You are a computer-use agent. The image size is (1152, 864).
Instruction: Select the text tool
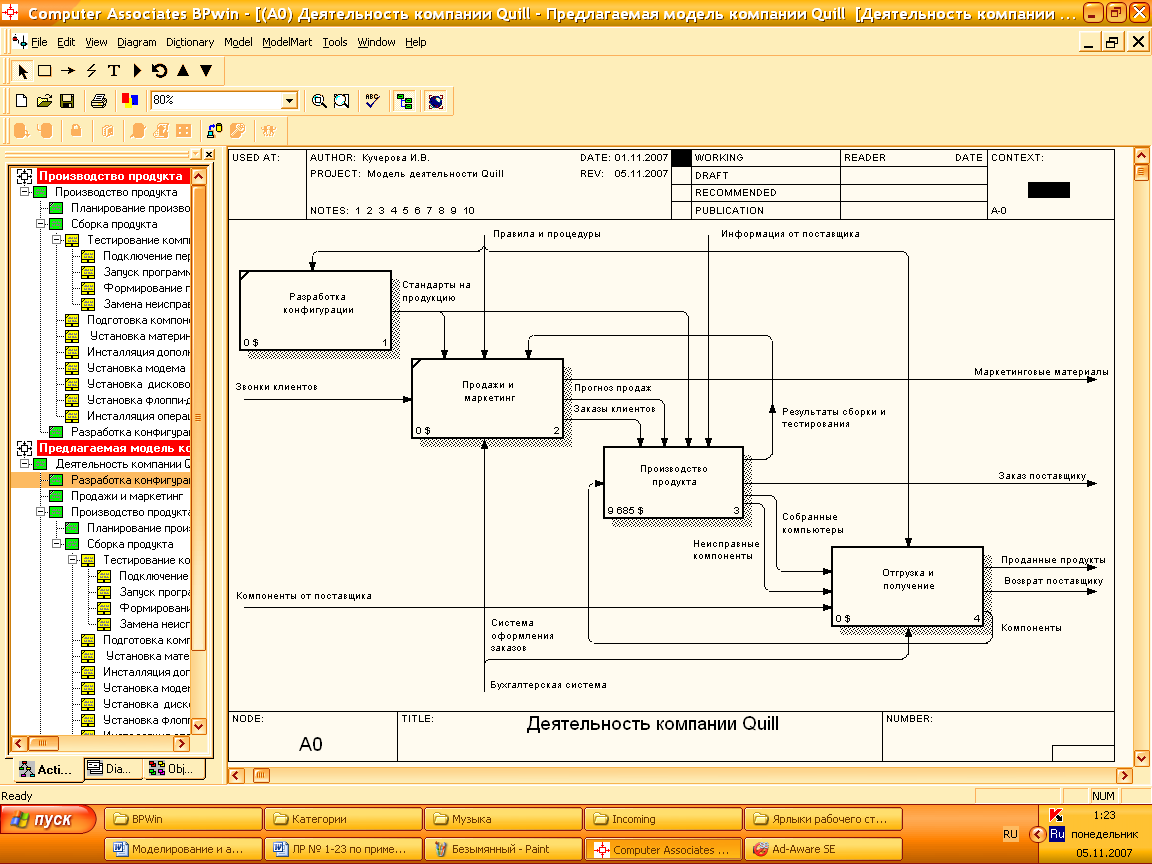click(x=113, y=71)
